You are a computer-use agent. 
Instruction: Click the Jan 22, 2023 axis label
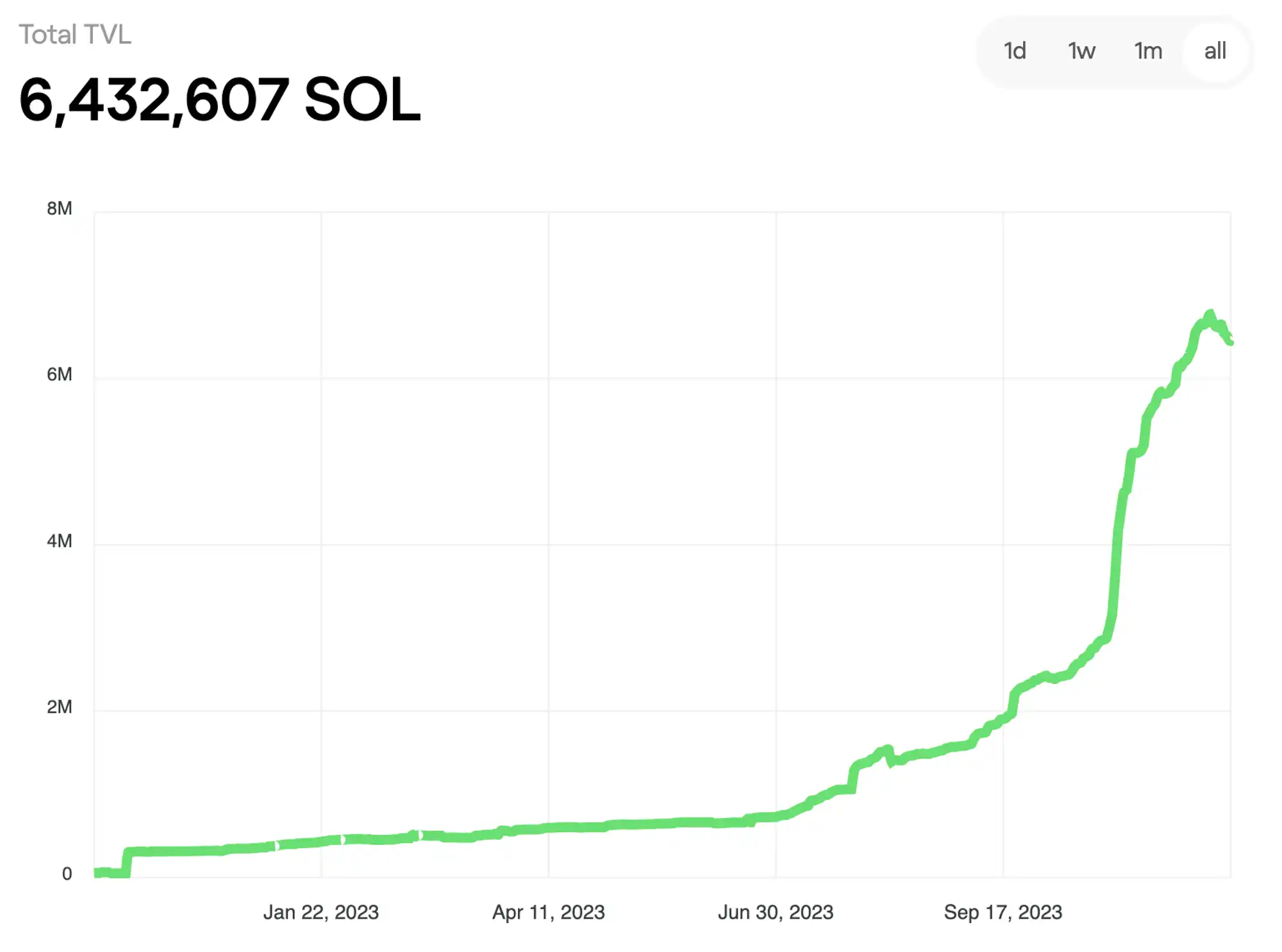[320, 912]
